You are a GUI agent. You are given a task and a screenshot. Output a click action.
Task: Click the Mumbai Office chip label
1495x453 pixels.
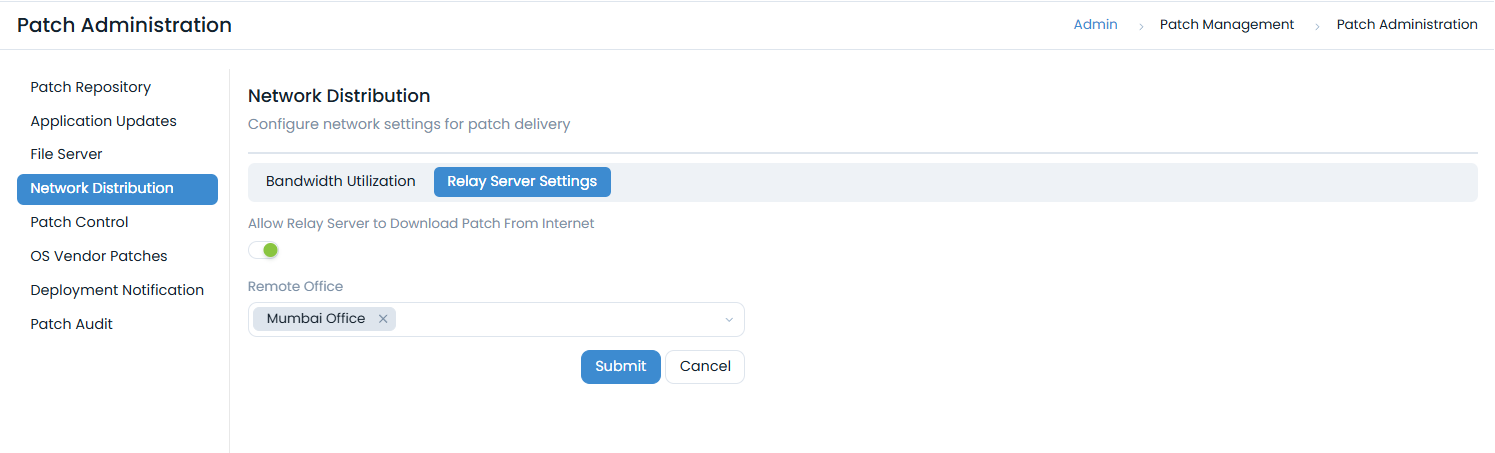[316, 319]
